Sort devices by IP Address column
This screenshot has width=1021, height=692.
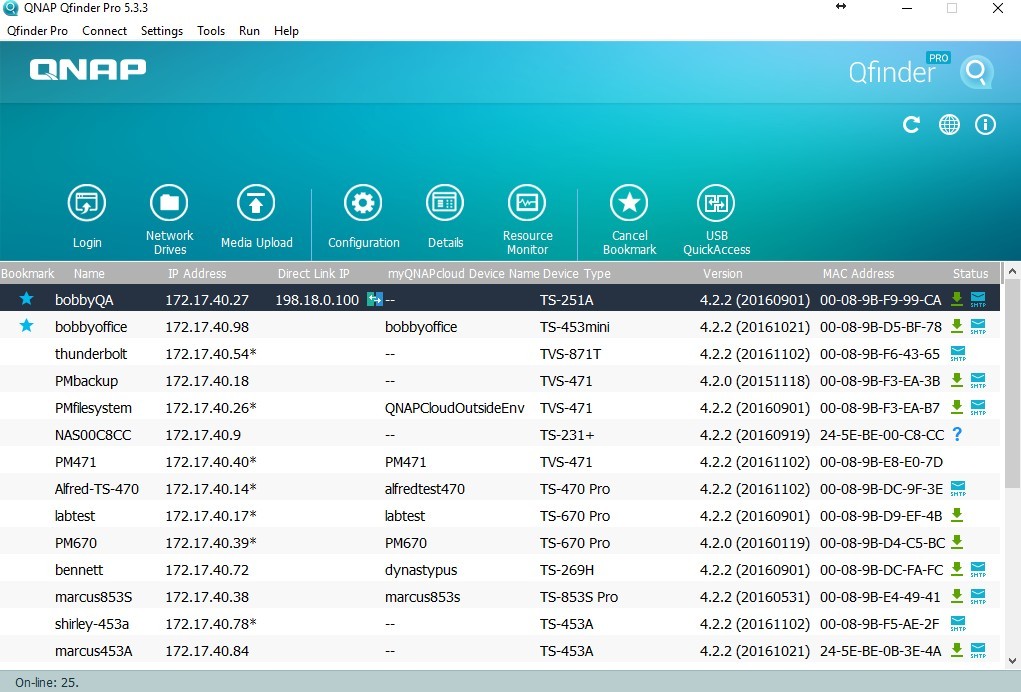[197, 273]
